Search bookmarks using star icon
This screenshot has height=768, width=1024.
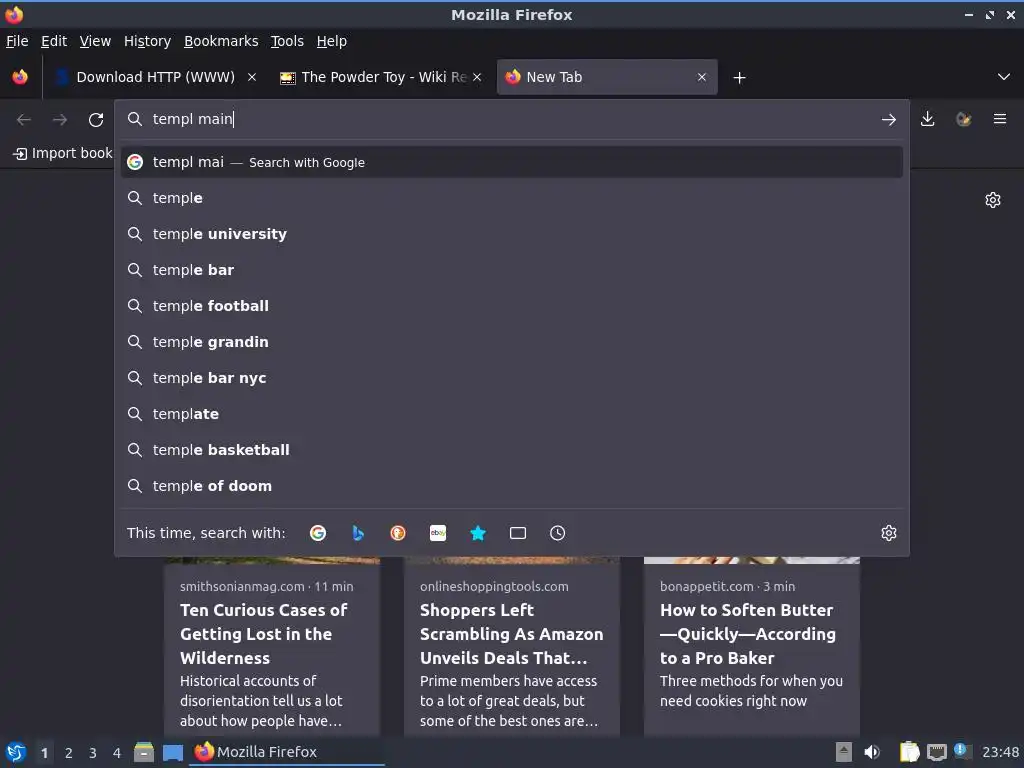pos(478,533)
